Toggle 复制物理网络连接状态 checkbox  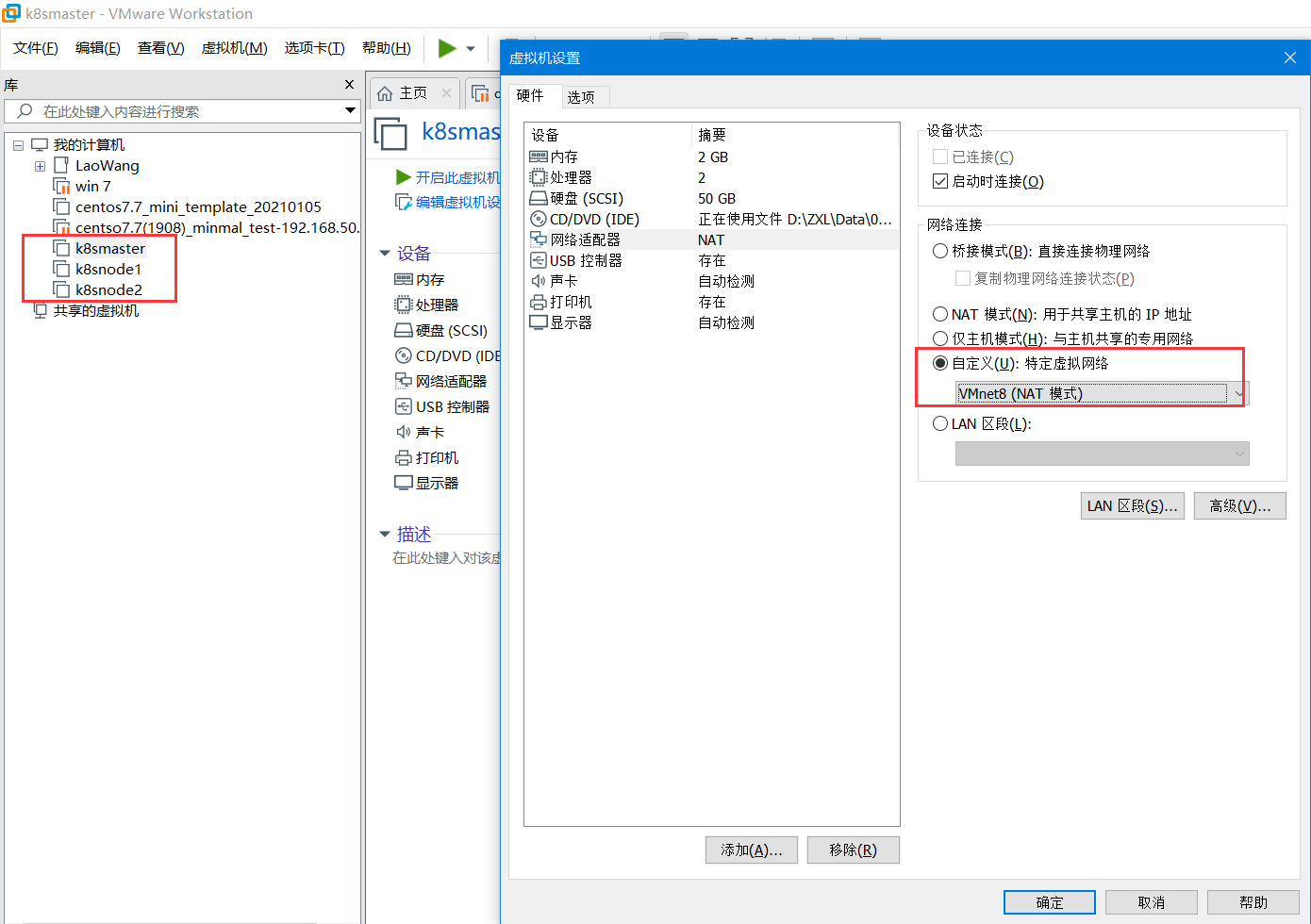[963, 278]
